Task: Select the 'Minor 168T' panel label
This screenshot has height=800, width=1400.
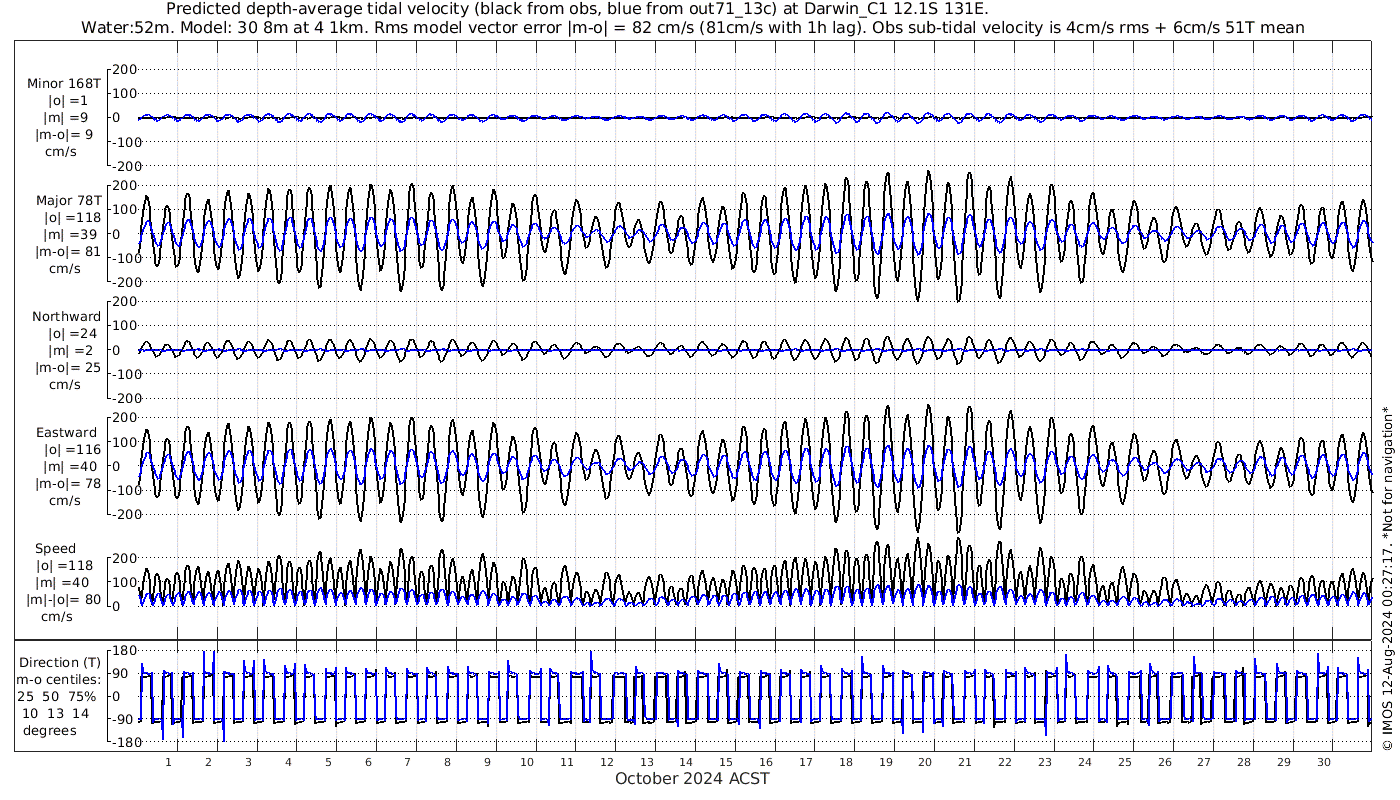Action: click(64, 83)
